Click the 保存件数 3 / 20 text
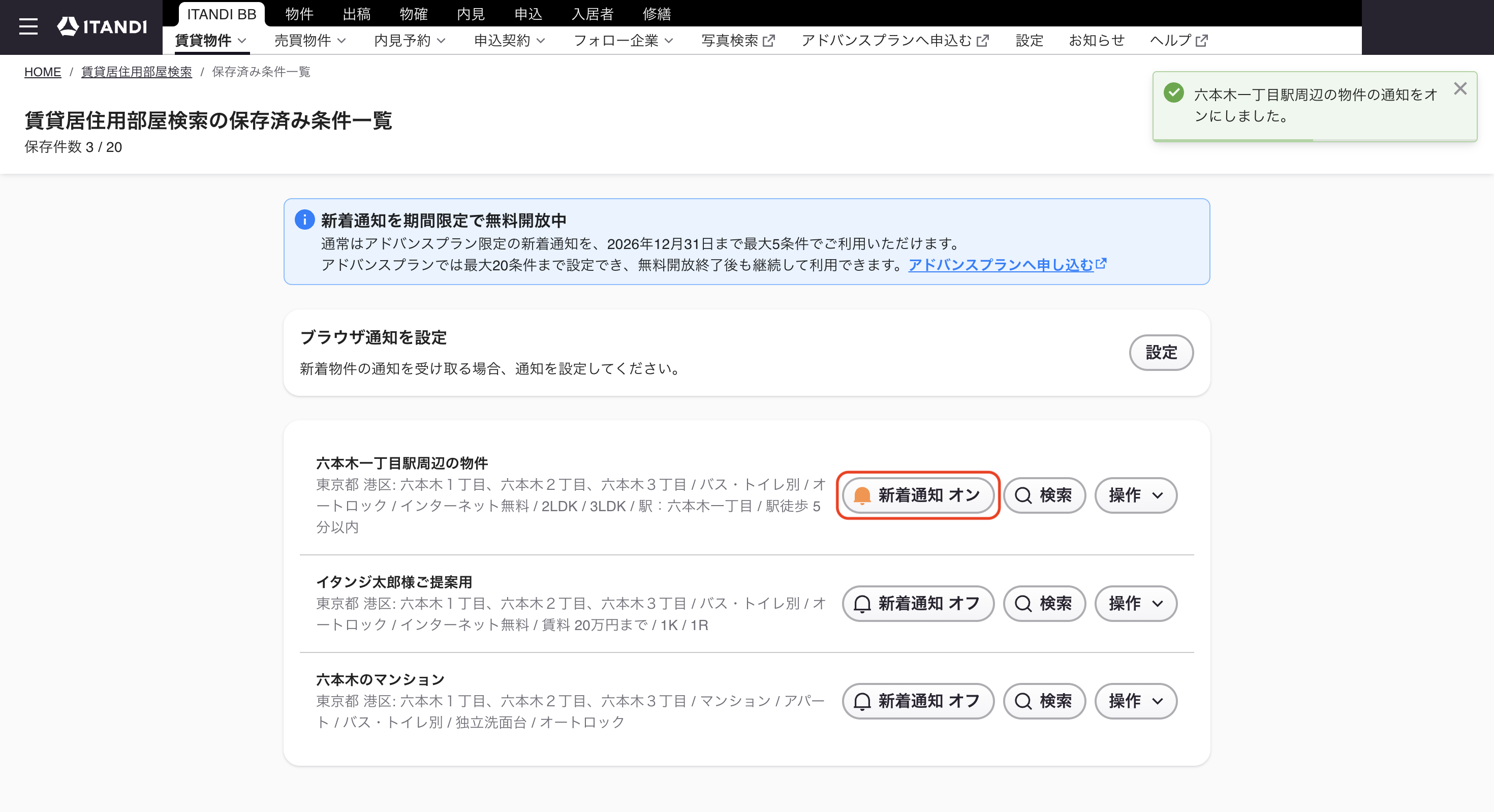 [x=73, y=147]
